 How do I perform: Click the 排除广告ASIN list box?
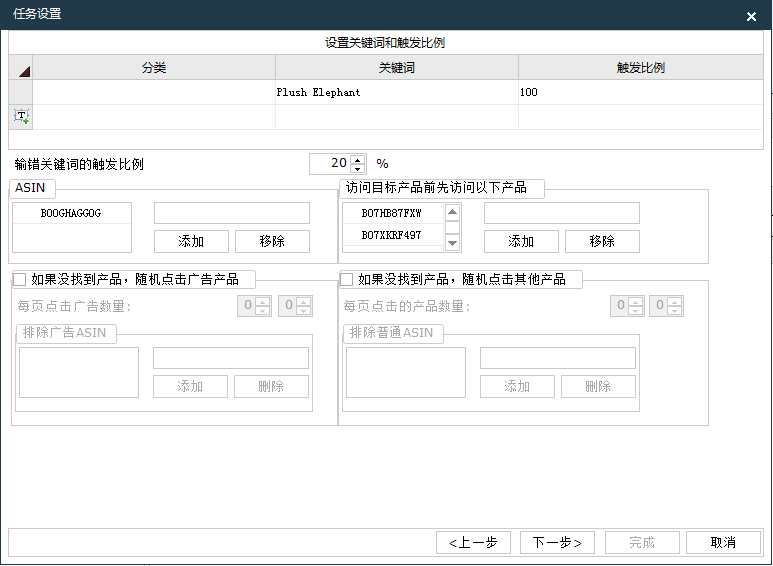tap(79, 372)
